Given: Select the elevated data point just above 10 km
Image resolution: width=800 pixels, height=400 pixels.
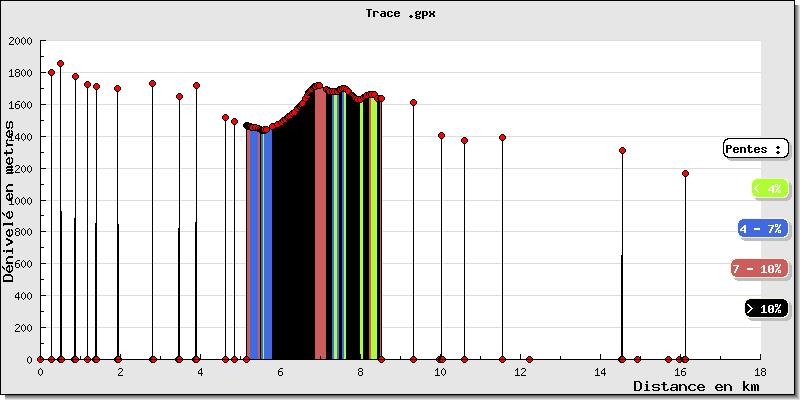Looking at the screenshot, I should coord(441,136).
